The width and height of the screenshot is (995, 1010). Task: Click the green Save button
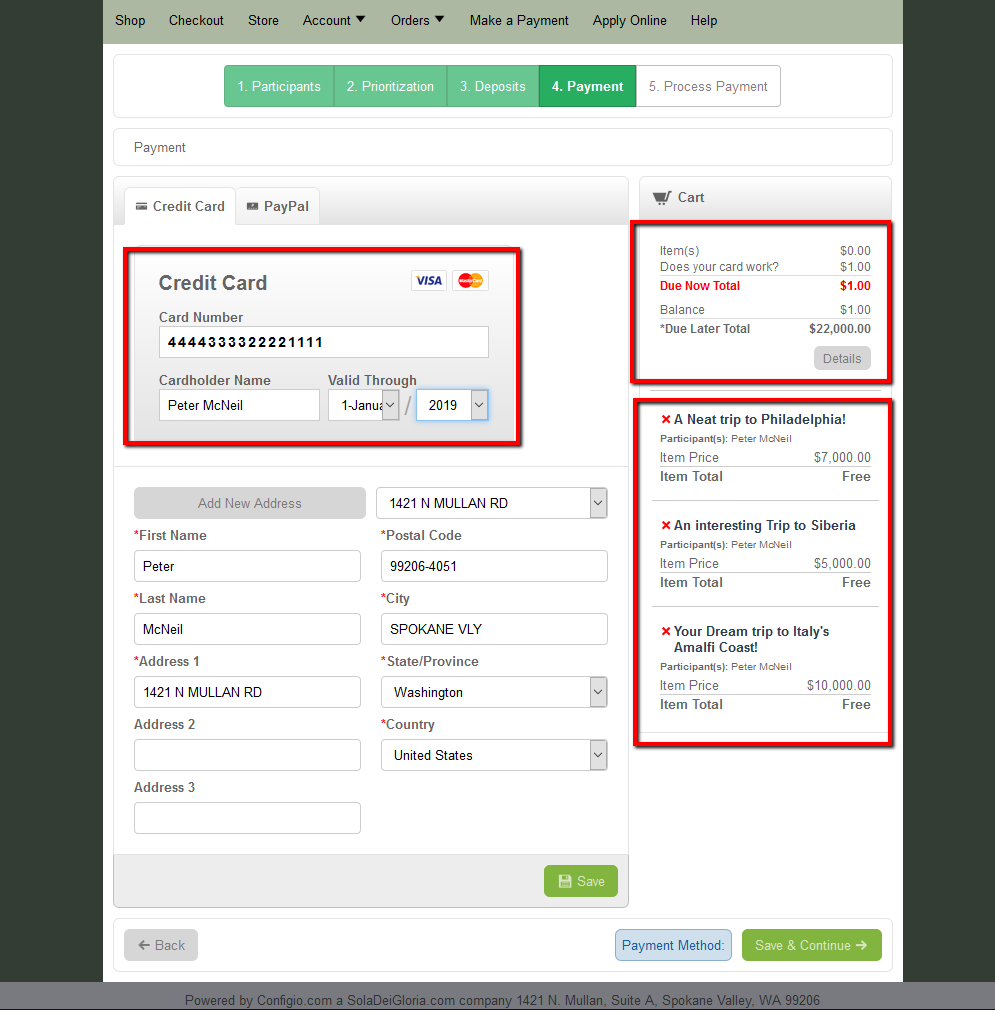pyautogui.click(x=581, y=881)
